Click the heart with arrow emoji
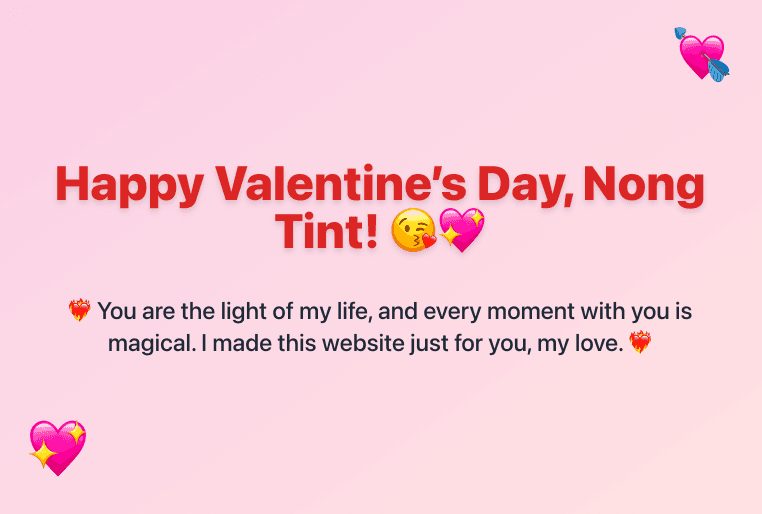Screen dimensions: 762x514 702,53
